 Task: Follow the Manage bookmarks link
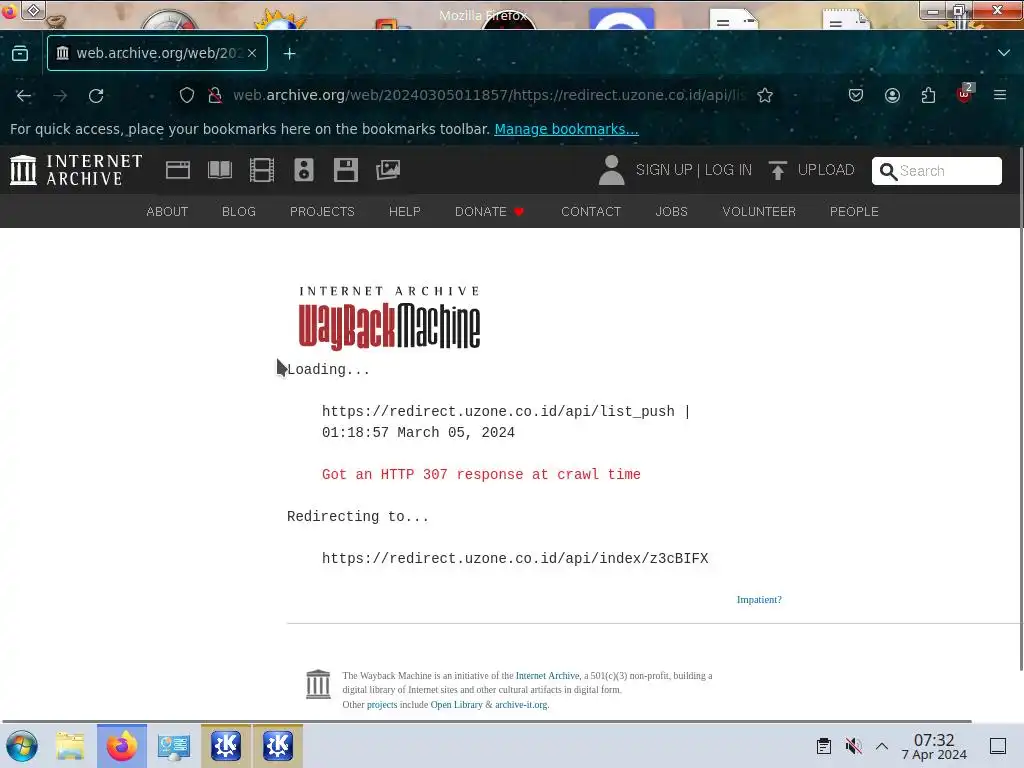click(x=566, y=129)
